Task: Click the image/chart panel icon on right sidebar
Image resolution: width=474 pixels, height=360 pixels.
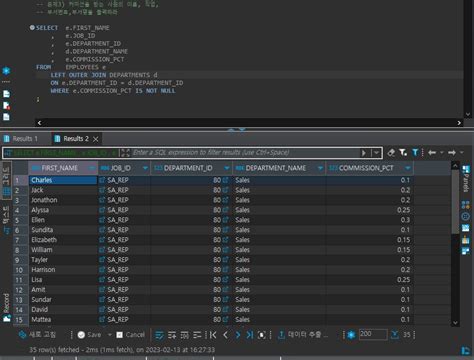Action: [466, 228]
